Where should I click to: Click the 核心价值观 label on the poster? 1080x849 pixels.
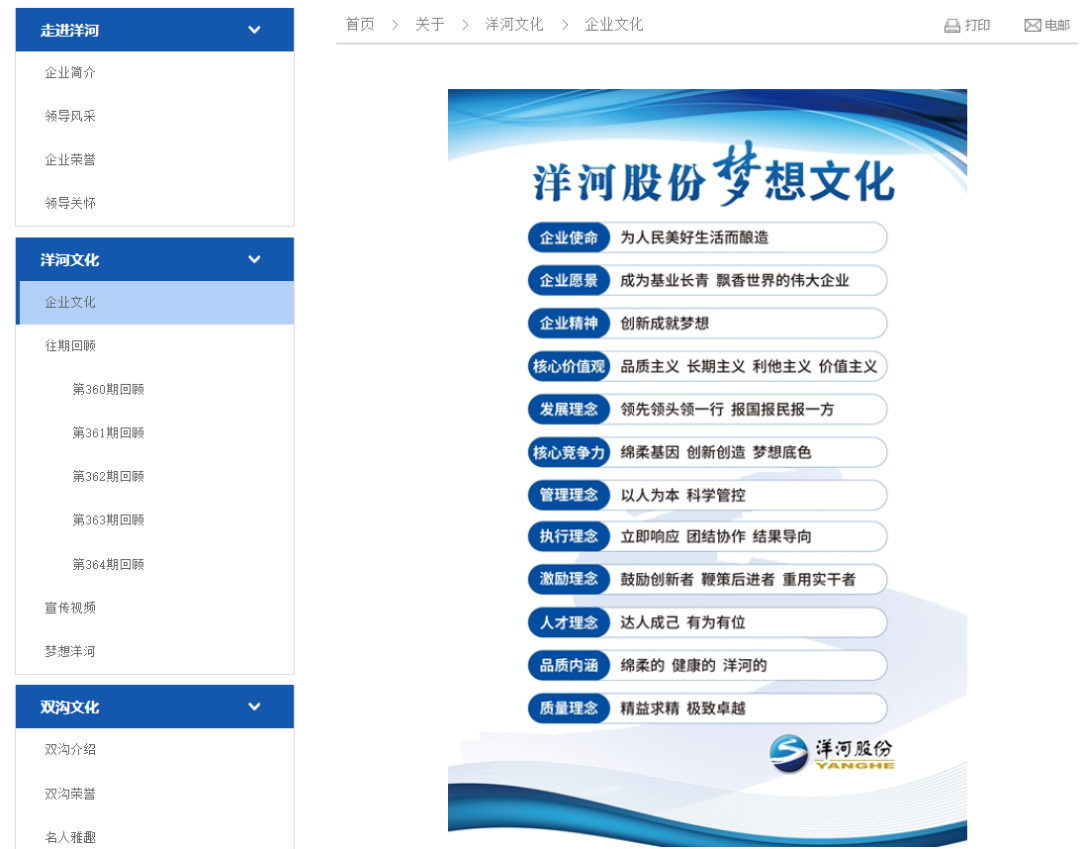coord(569,366)
